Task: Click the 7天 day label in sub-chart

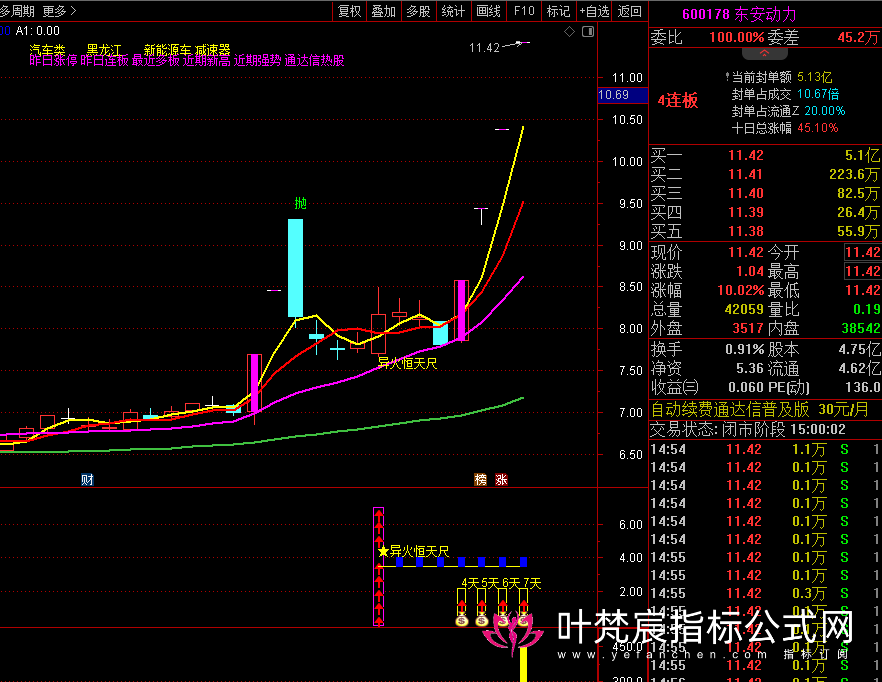Action: (x=532, y=584)
